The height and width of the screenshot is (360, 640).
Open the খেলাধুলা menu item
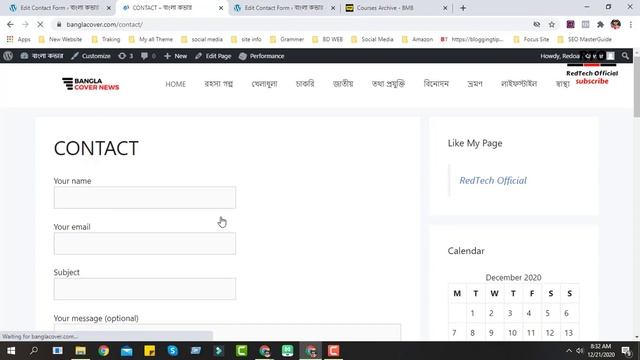pyautogui.click(x=264, y=84)
